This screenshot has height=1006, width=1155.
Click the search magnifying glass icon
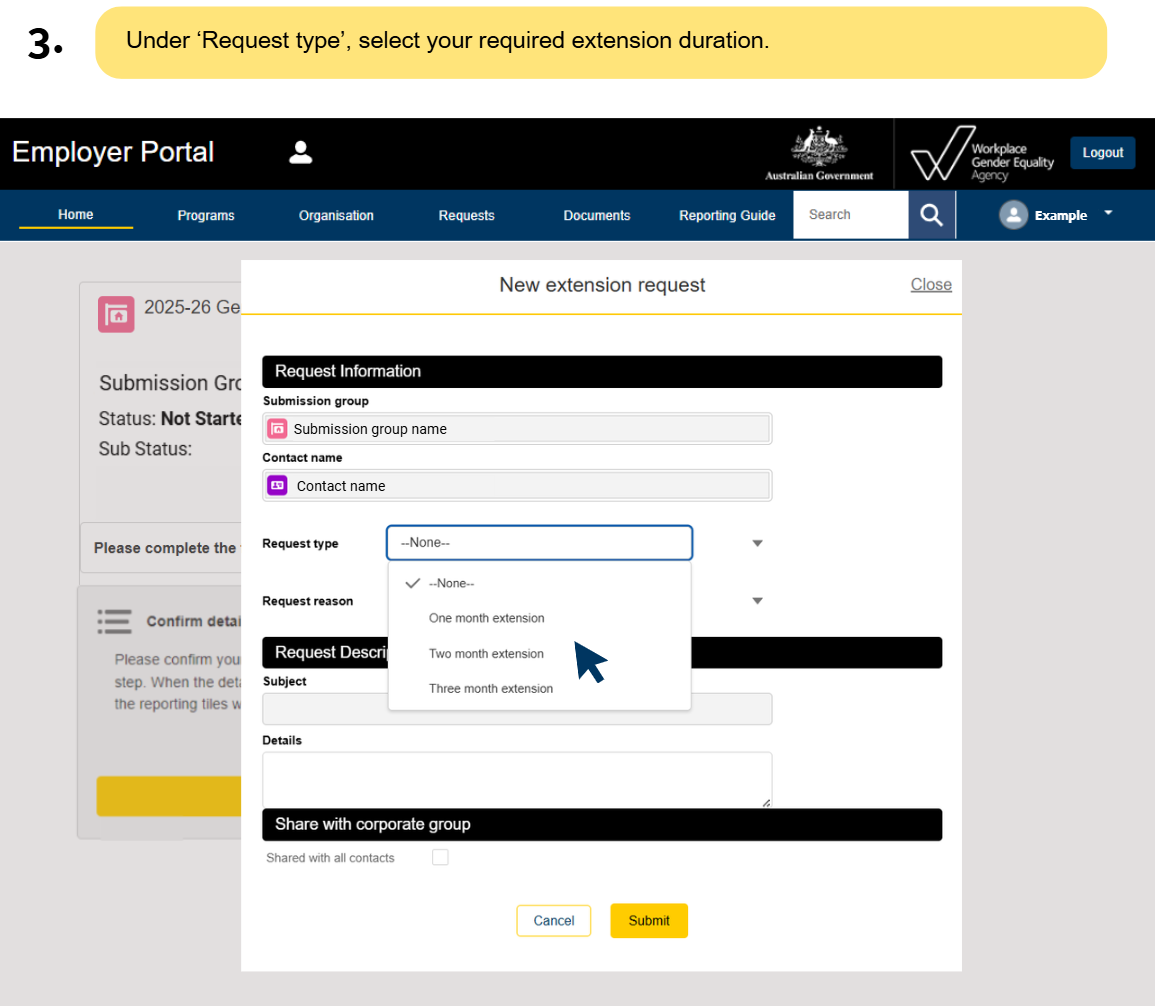coord(931,214)
